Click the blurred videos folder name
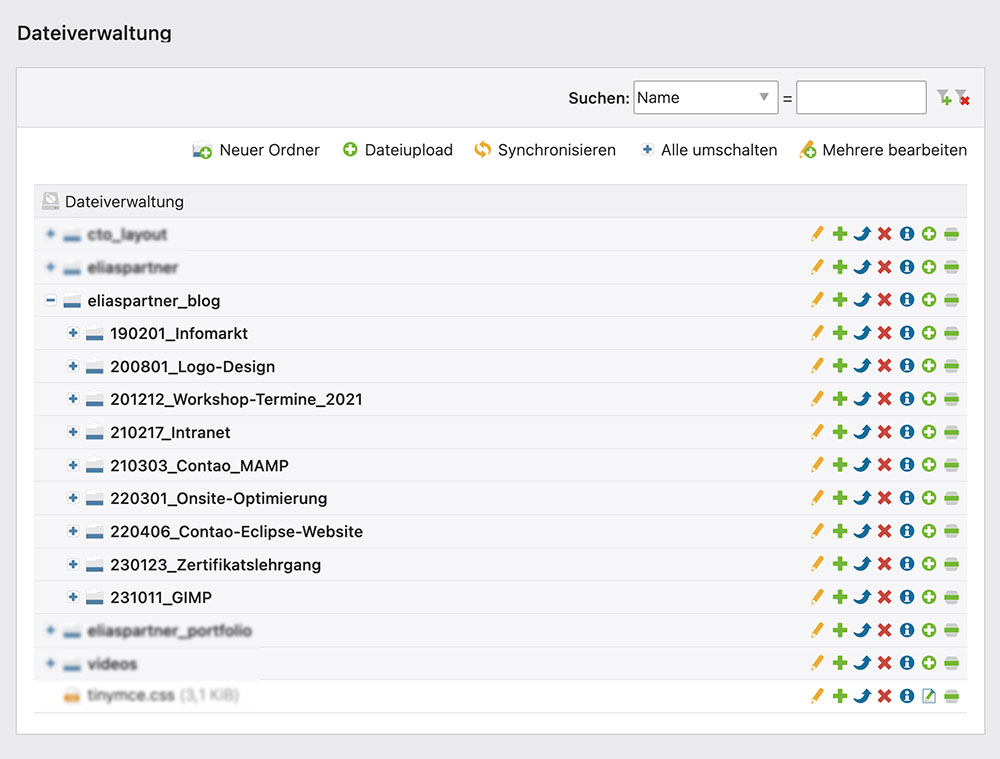Screen dimensions: 1000x759 point(112,664)
